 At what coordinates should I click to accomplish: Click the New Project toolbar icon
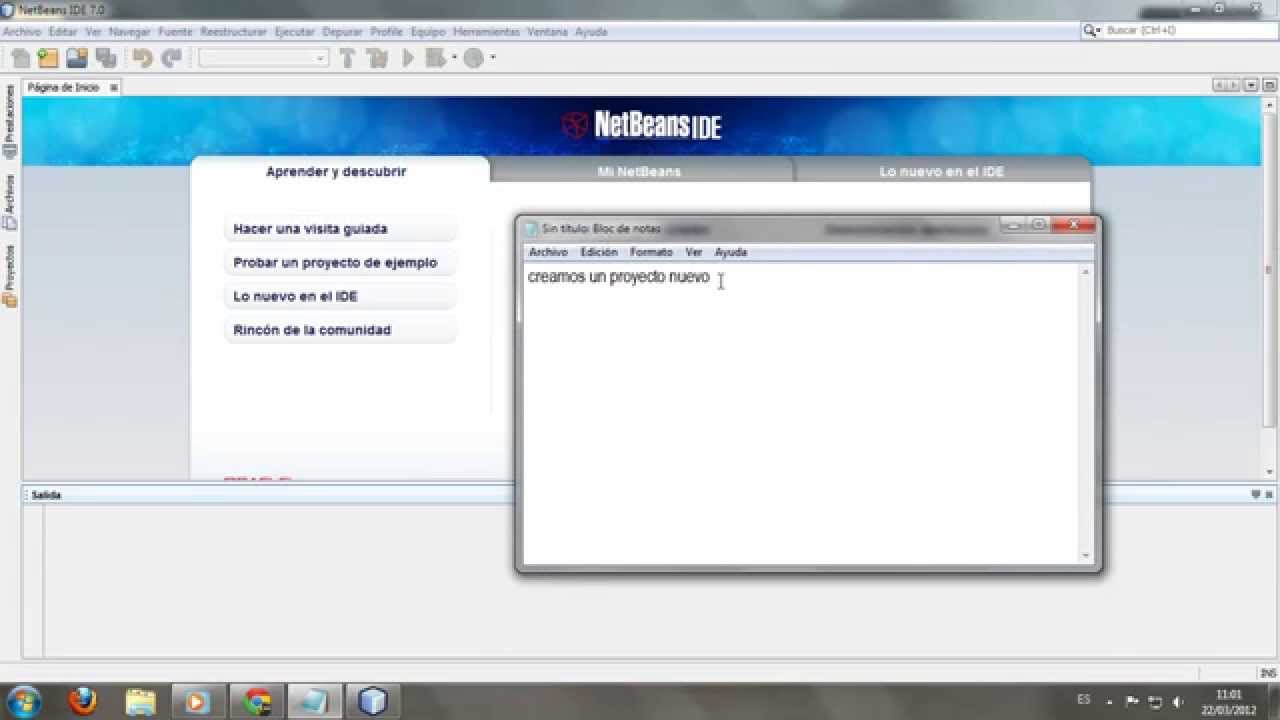point(48,58)
